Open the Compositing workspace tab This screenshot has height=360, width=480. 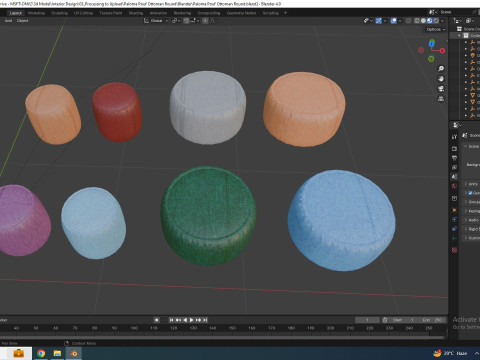coord(209,13)
